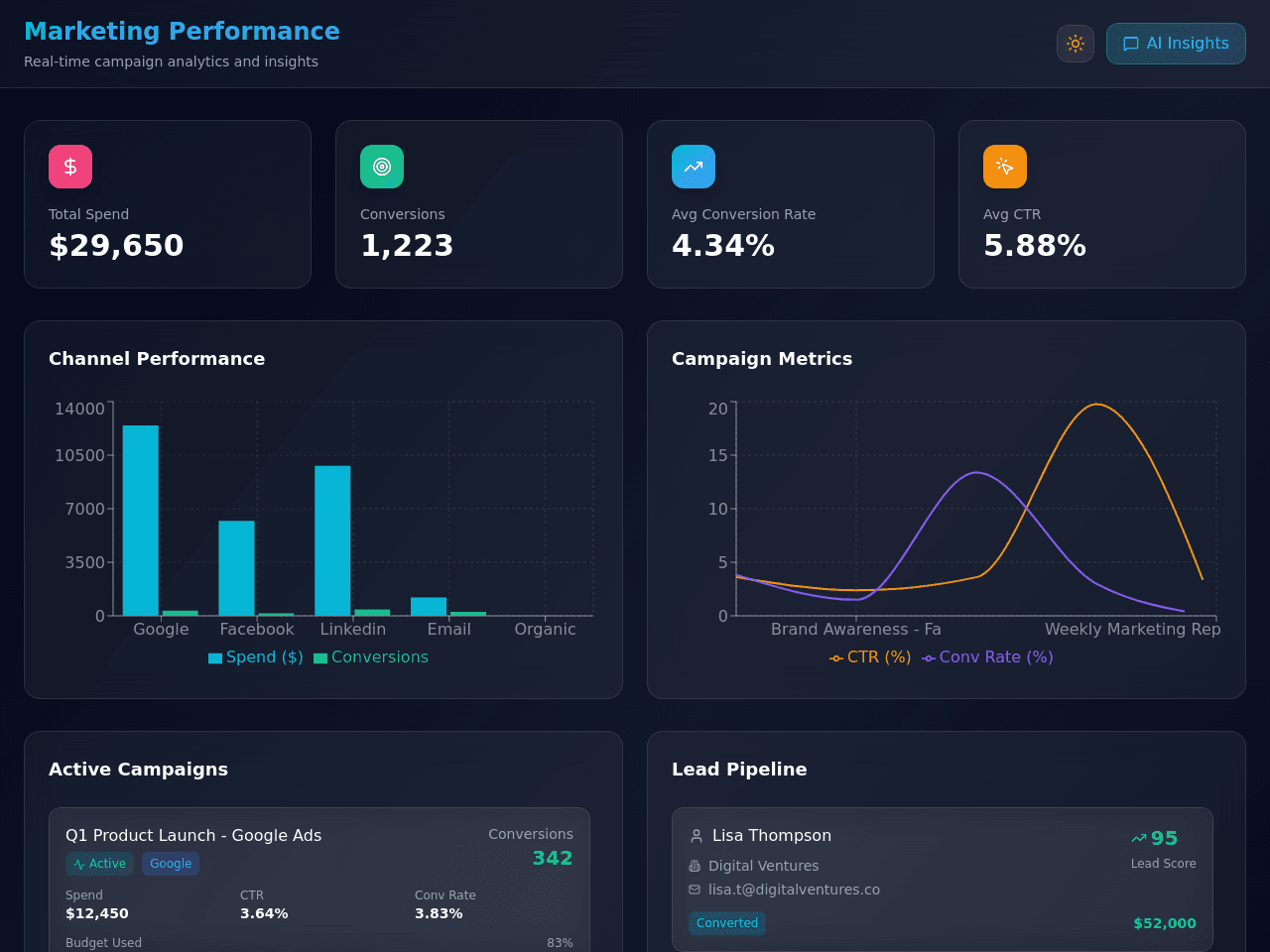Screen dimensions: 1270x952
Task: Click the Email spend bar
Action: point(429,607)
